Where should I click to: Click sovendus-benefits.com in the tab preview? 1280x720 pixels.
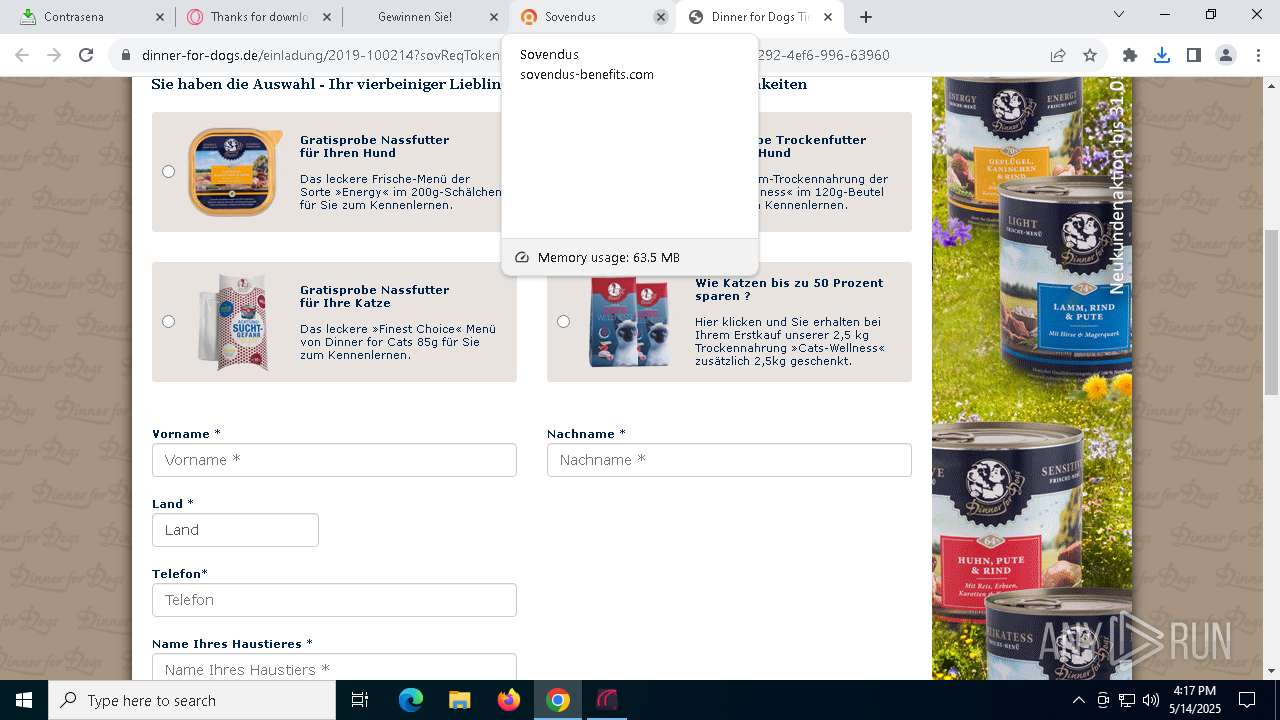587,74
